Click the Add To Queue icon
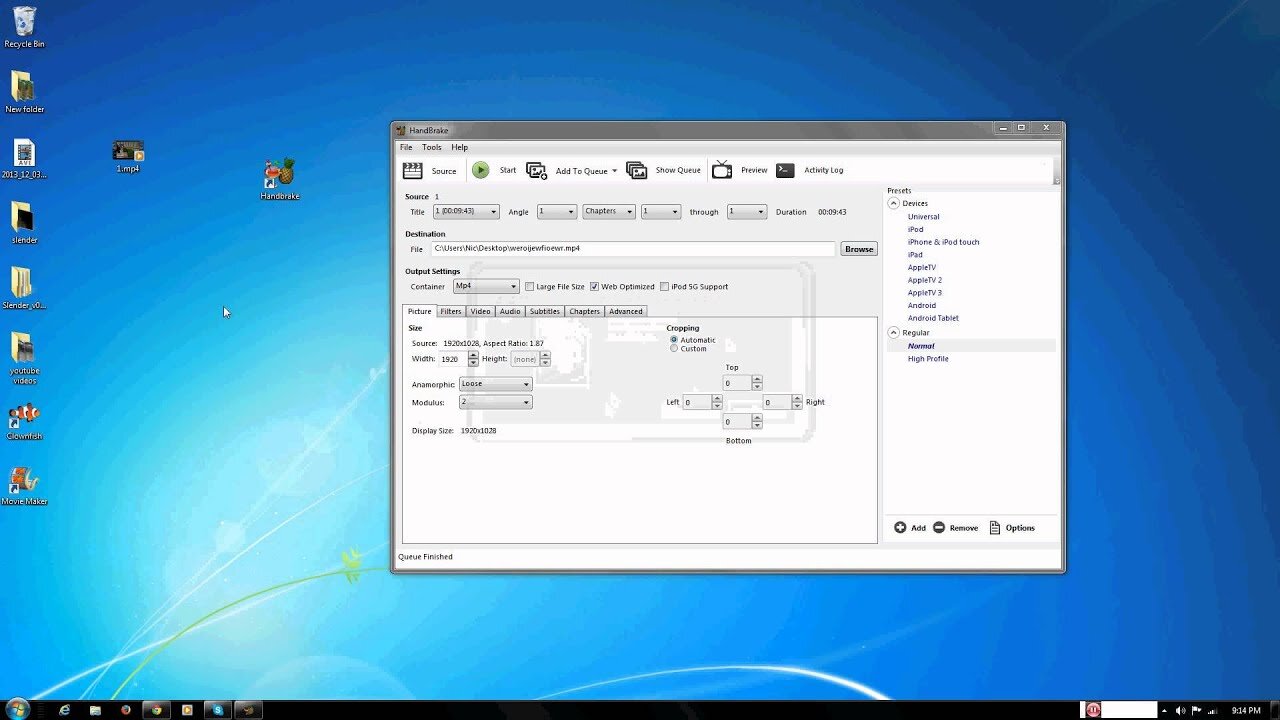The height and width of the screenshot is (720, 1280). [537, 170]
